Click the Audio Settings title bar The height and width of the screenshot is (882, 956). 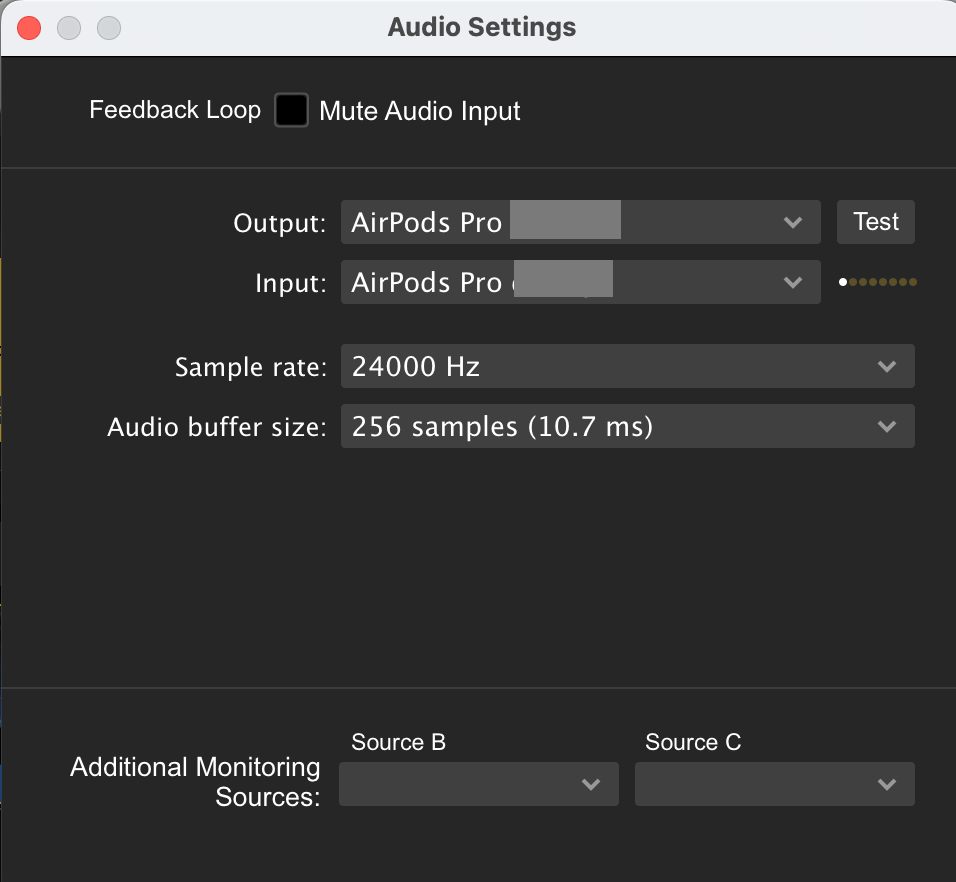pyautogui.click(x=481, y=27)
